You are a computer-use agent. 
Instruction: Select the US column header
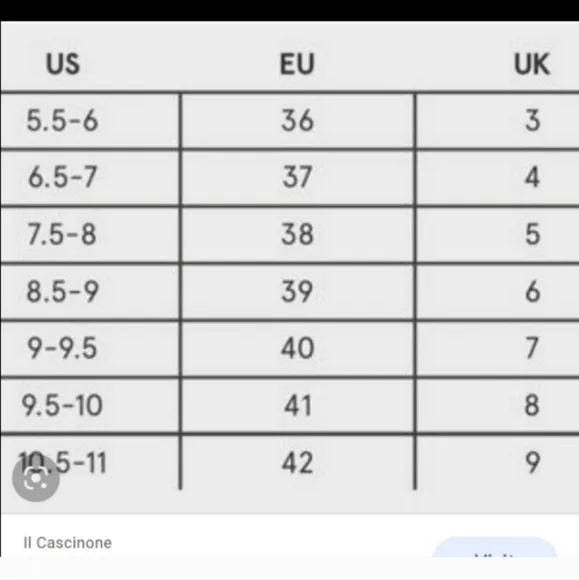[x=63, y=64]
